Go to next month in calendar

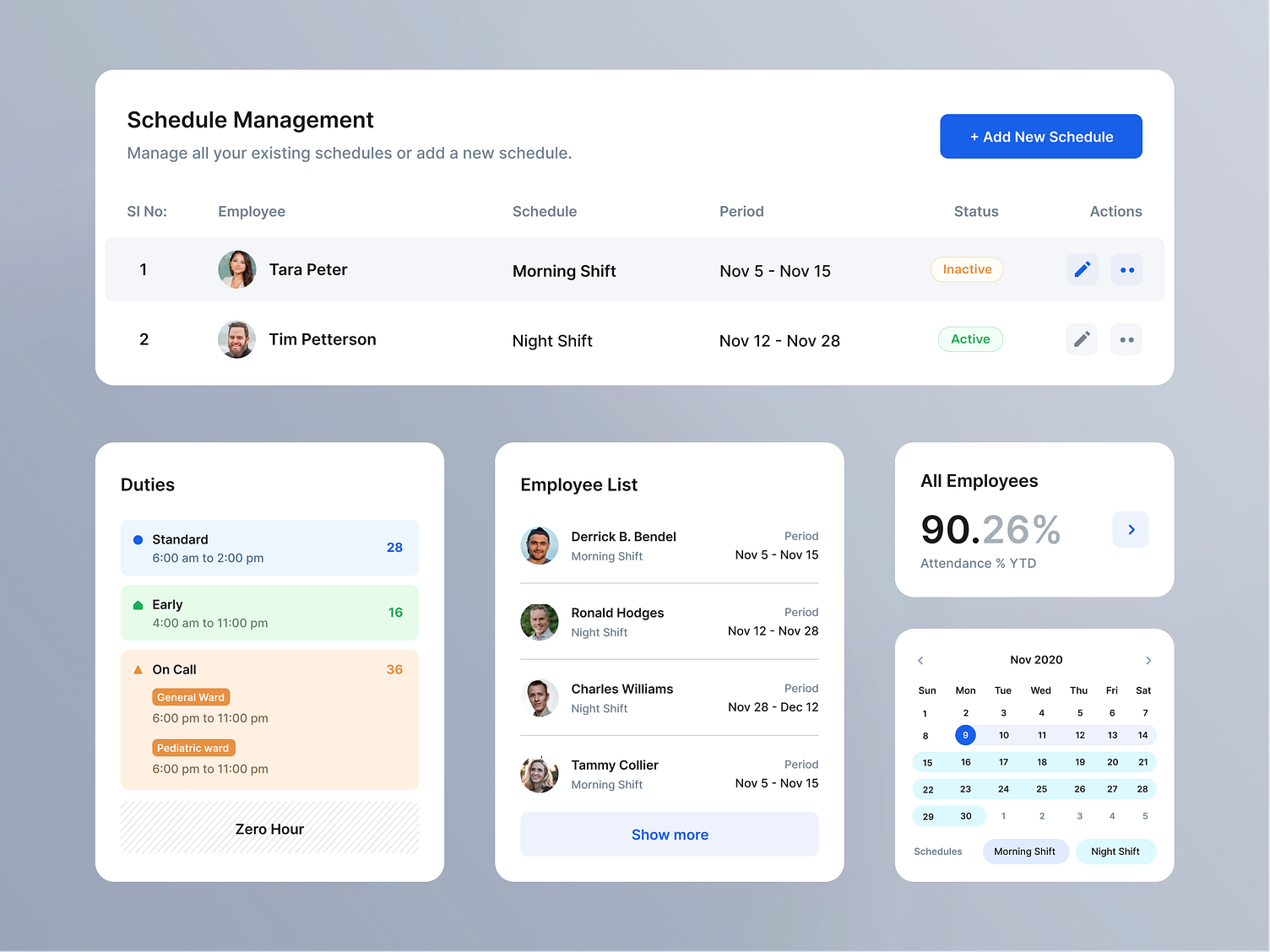1148,660
